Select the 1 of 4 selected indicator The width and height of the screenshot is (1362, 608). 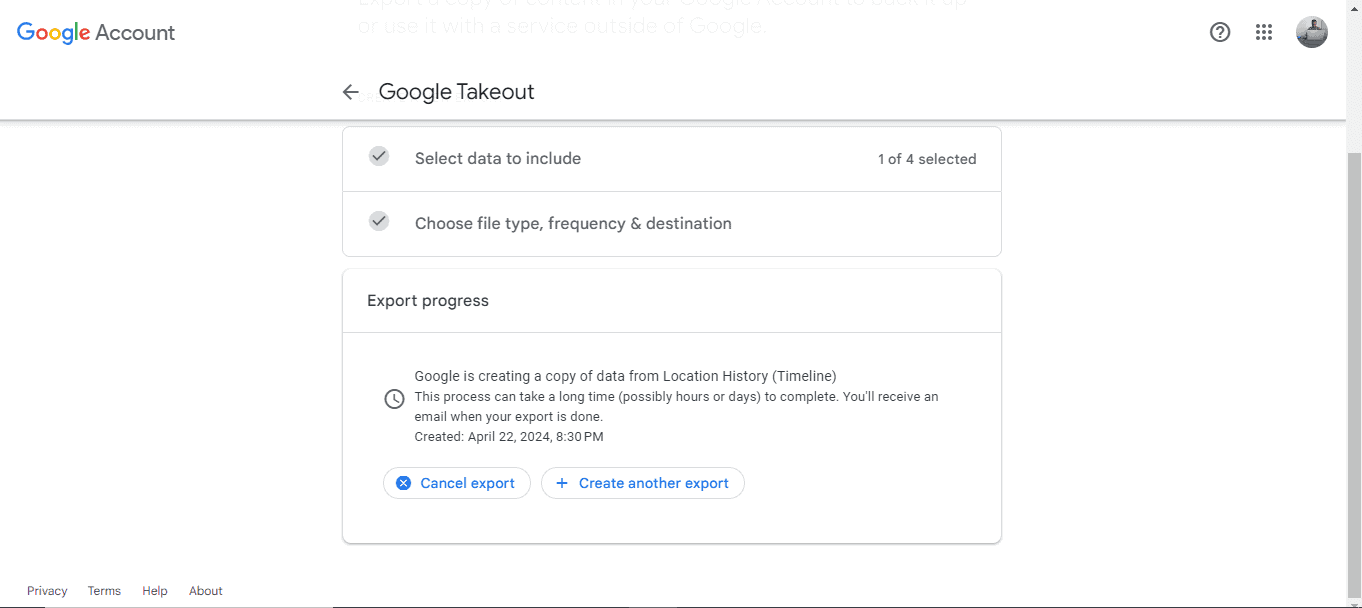coord(927,158)
